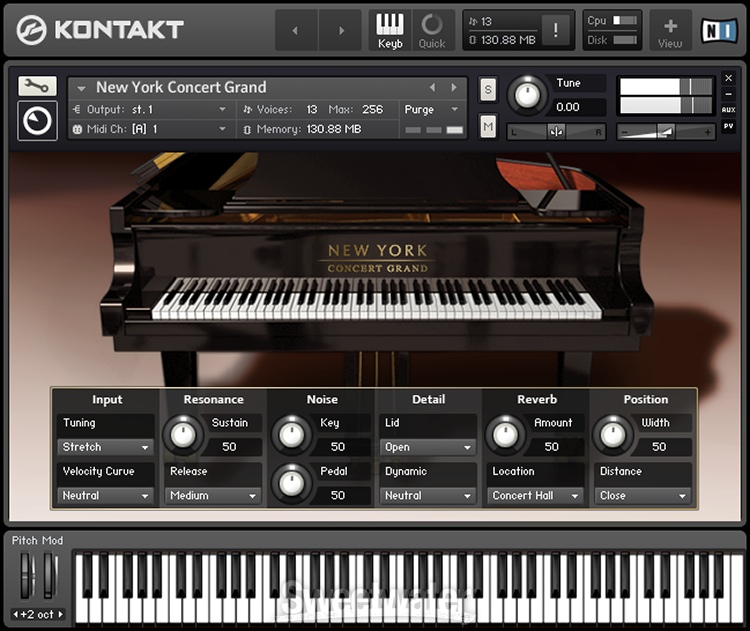Click the Cpu meter
Viewport: 750px width, 631px height.
tap(625, 21)
